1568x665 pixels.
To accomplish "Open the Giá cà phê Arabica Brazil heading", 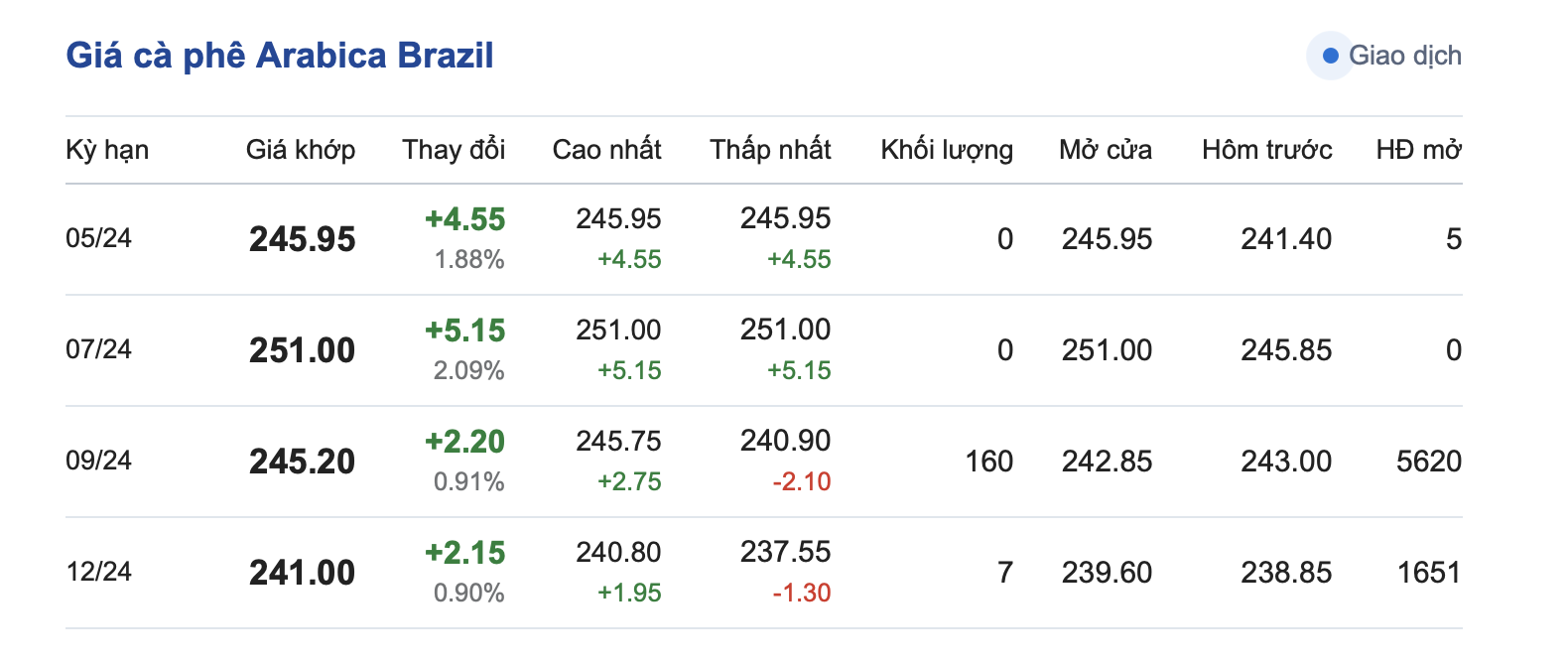I will (x=280, y=56).
